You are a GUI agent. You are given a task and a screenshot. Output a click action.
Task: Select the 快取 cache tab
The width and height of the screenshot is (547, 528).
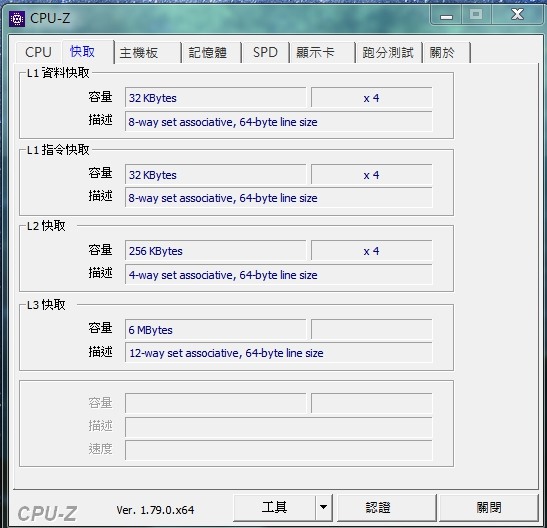88,52
